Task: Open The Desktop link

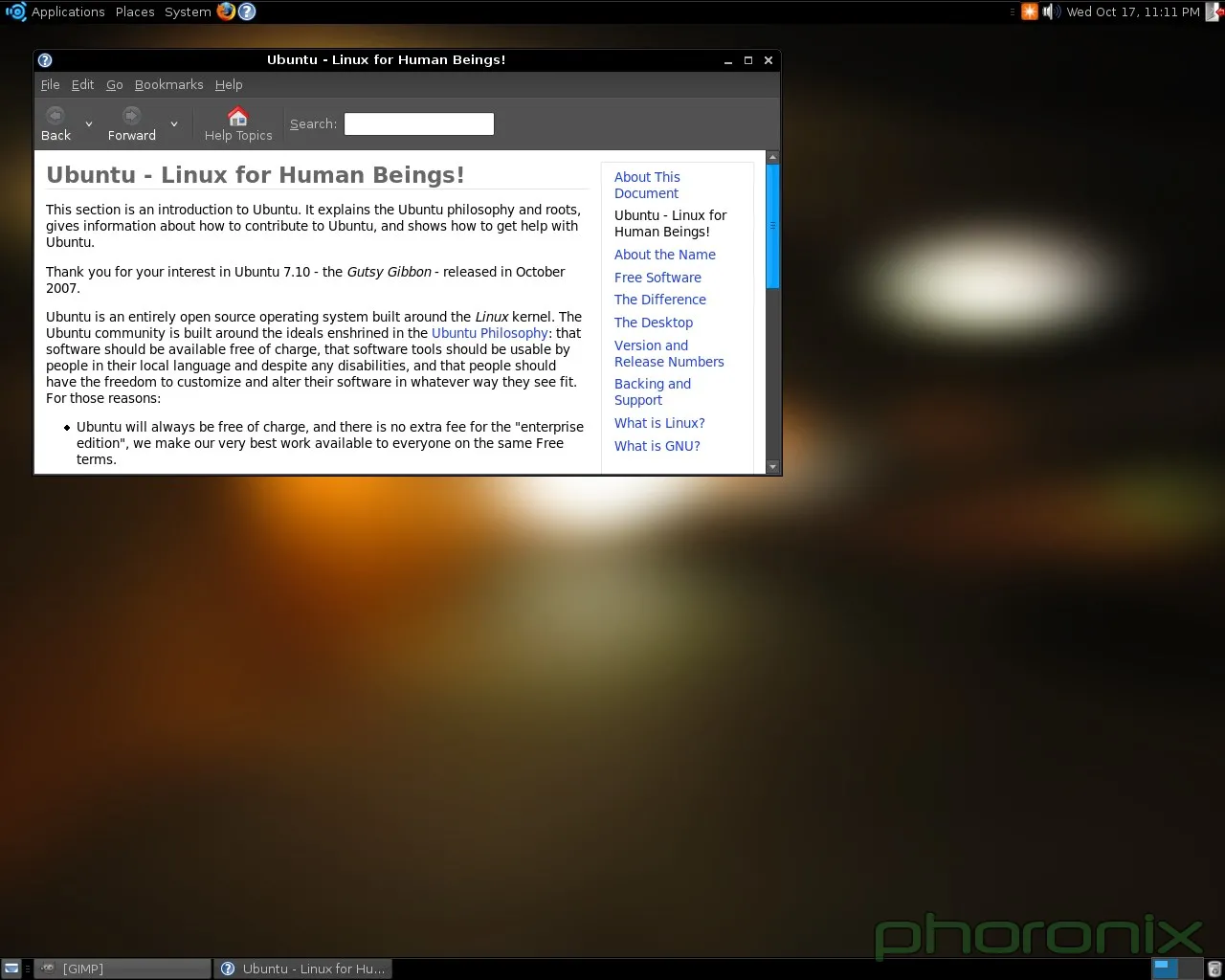Action: click(654, 323)
